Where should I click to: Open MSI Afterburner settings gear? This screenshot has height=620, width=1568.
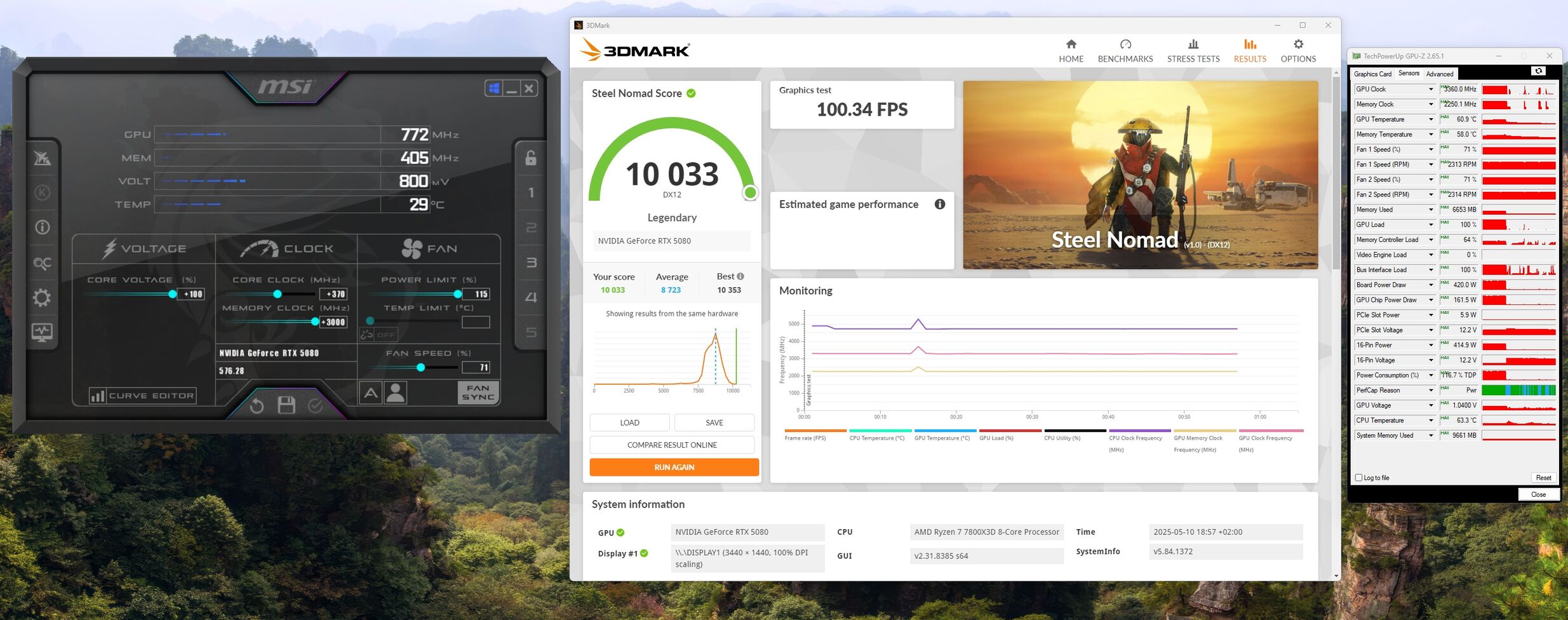tap(42, 297)
